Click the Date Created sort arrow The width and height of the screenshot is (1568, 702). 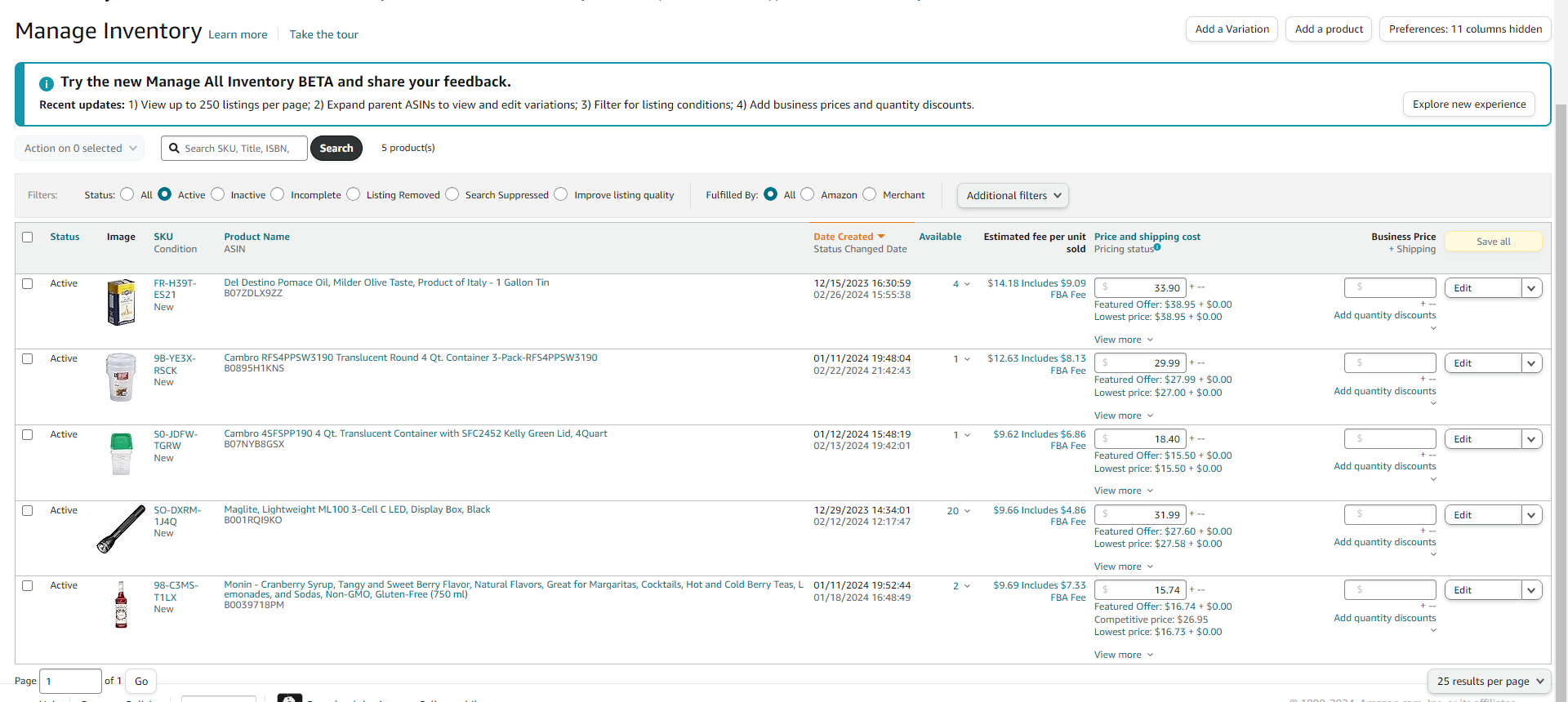(881, 237)
